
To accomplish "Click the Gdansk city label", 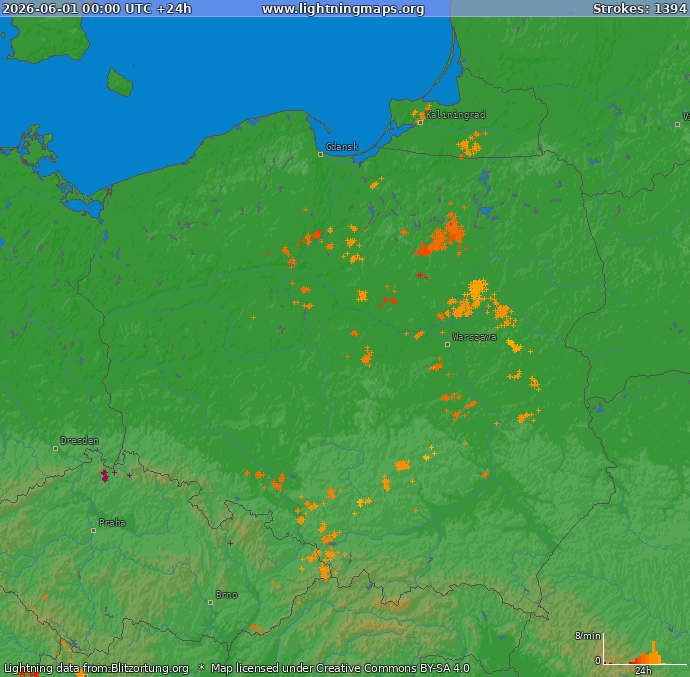I will click(x=342, y=147).
